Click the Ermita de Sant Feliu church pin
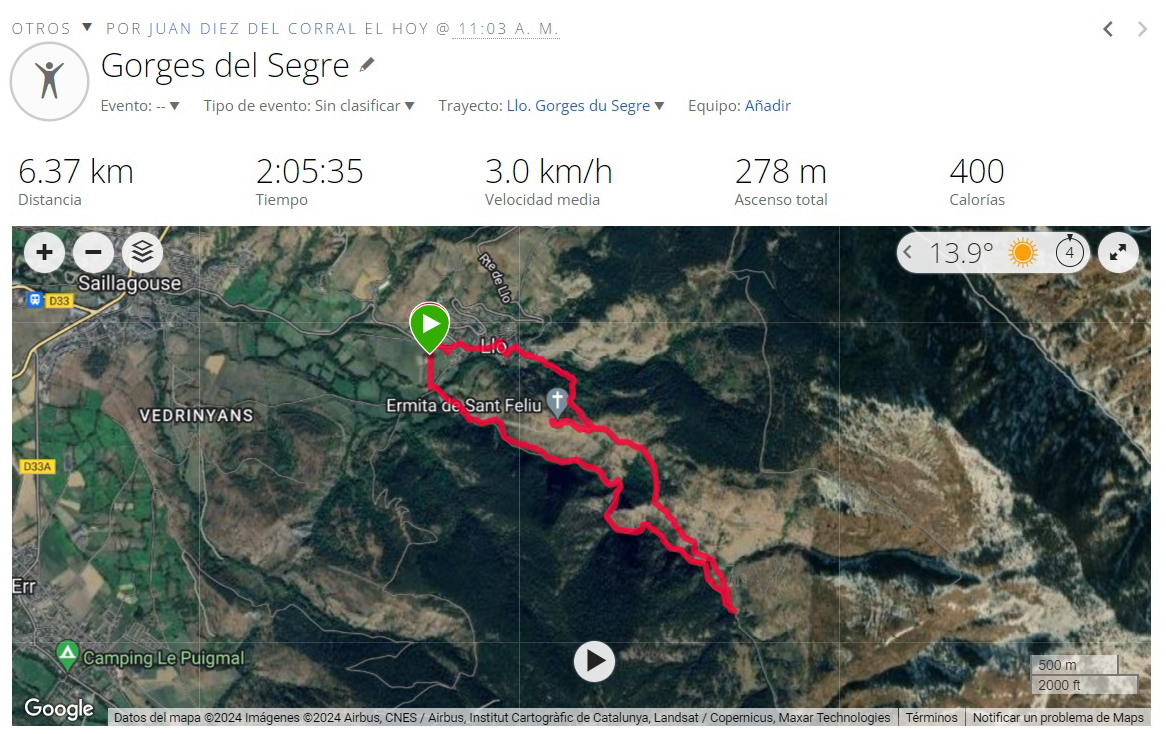Screen dimensions: 1166x734 (x=557, y=402)
